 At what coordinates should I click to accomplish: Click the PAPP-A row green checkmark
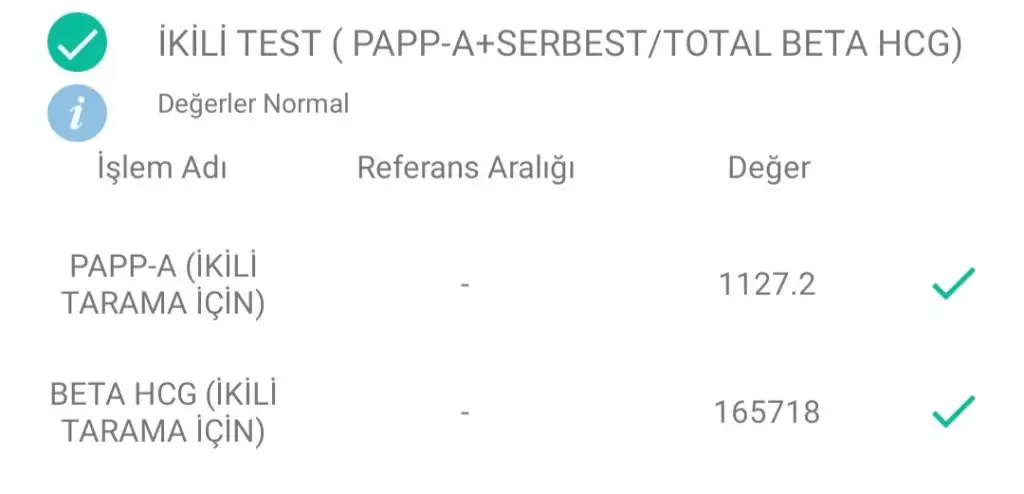coord(953,284)
